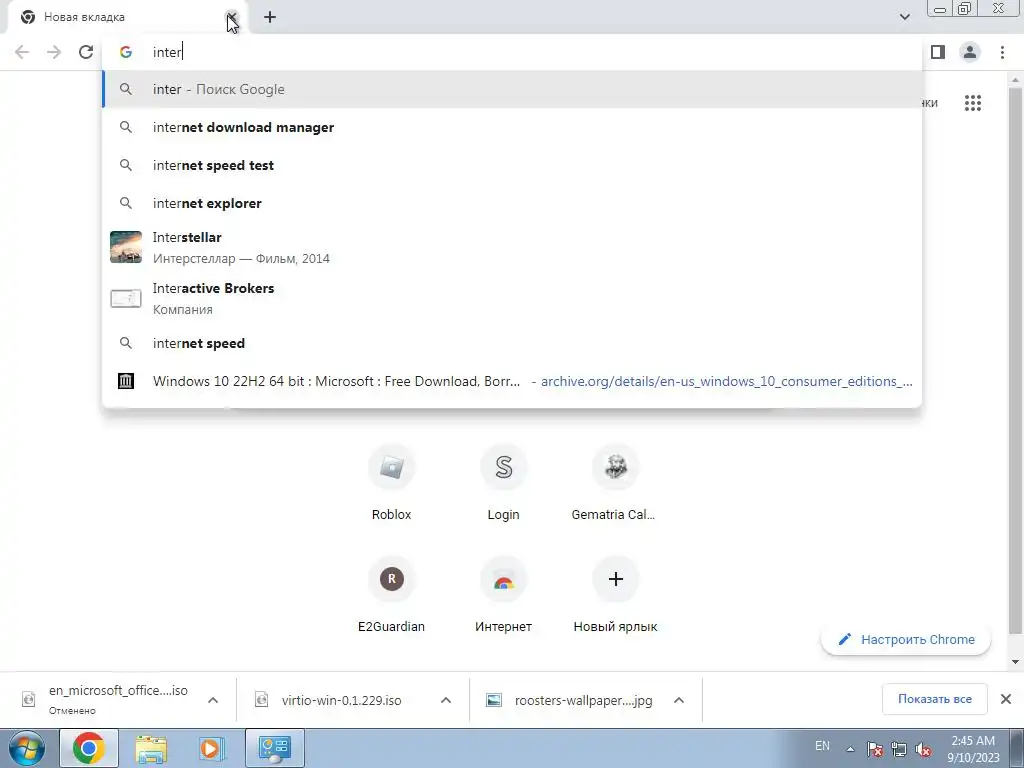The image size is (1024, 768).
Task: Click the Настроить Chrome button
Action: (906, 639)
